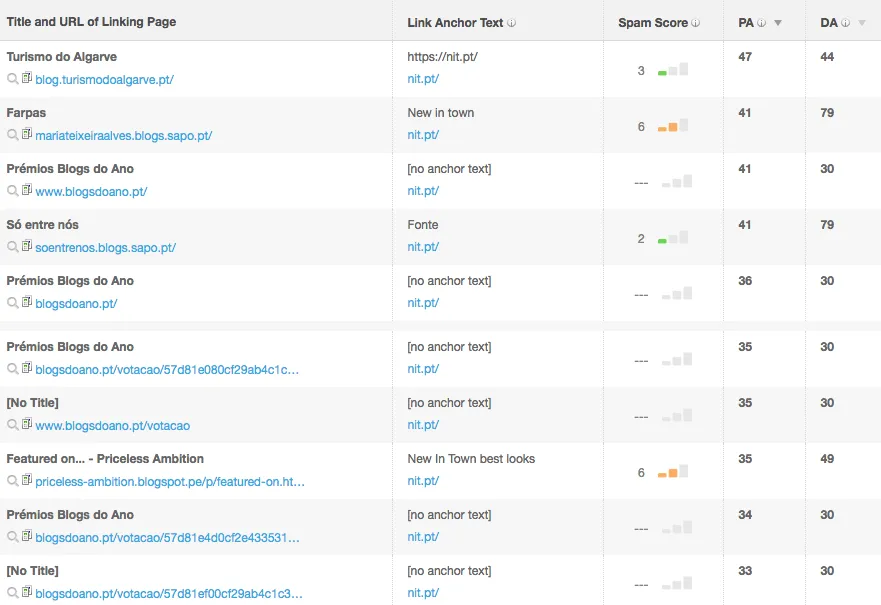This screenshot has height=605, width=881.
Task: Click the magnifier icon beside priceless-ambition.blogspot.pe link
Action: tap(12, 481)
